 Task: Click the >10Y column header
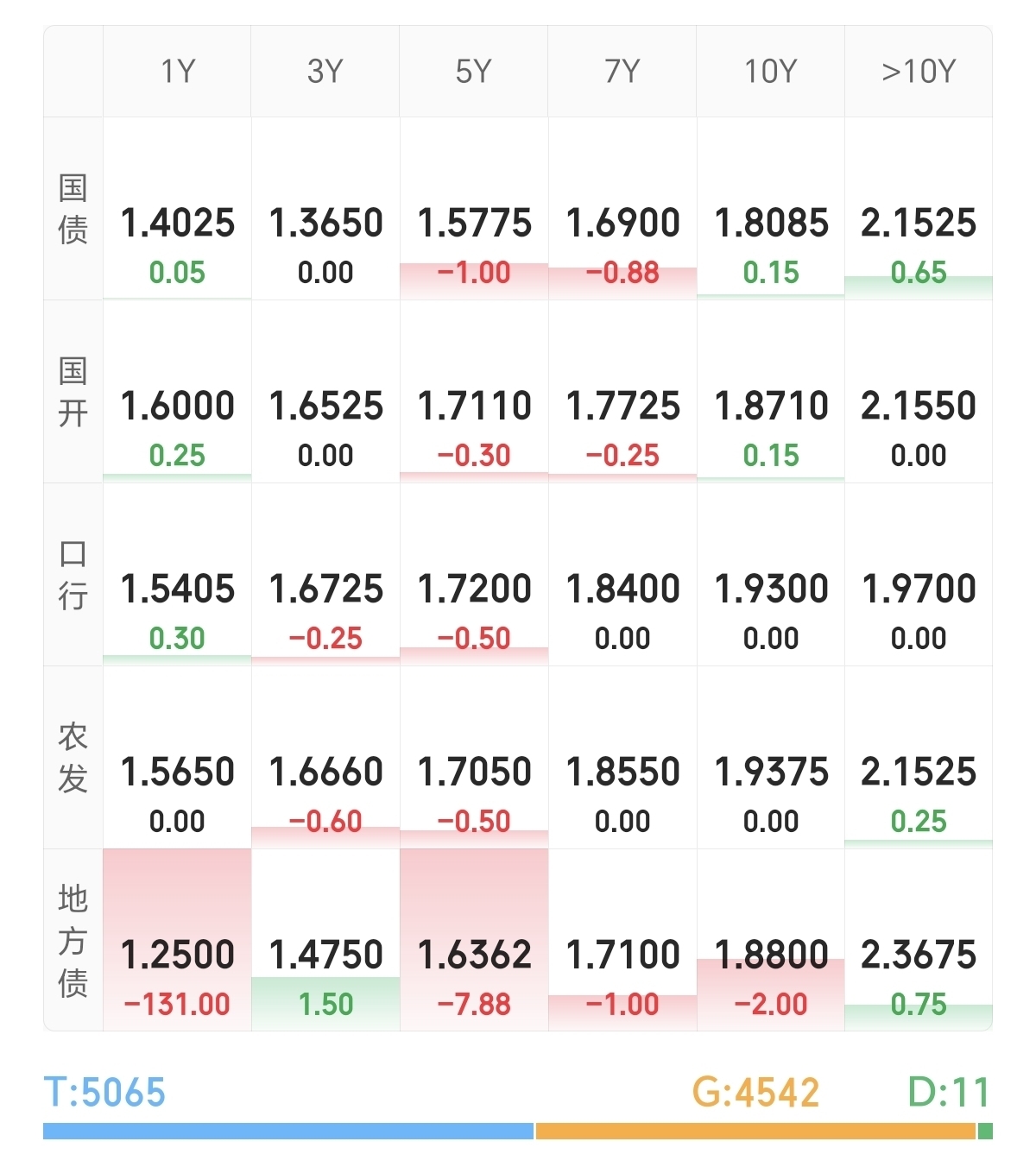(x=919, y=72)
